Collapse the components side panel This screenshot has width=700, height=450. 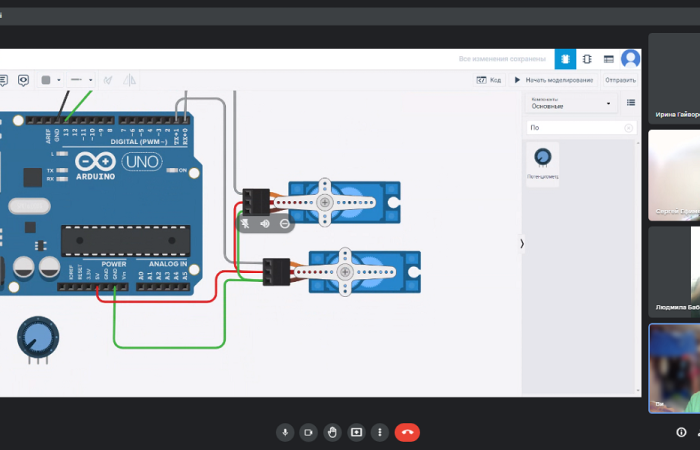[521, 243]
